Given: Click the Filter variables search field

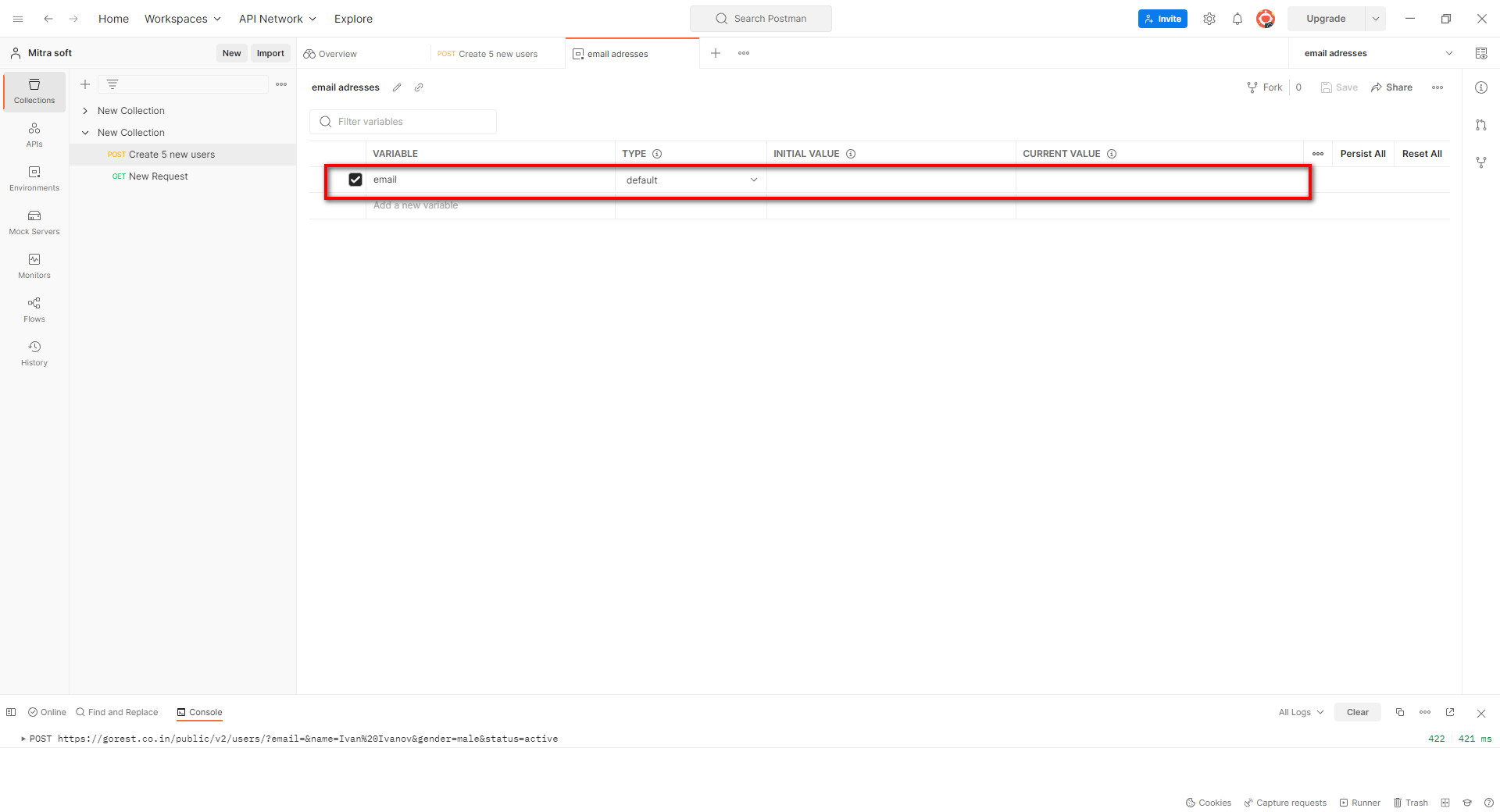Looking at the screenshot, I should coord(403,122).
